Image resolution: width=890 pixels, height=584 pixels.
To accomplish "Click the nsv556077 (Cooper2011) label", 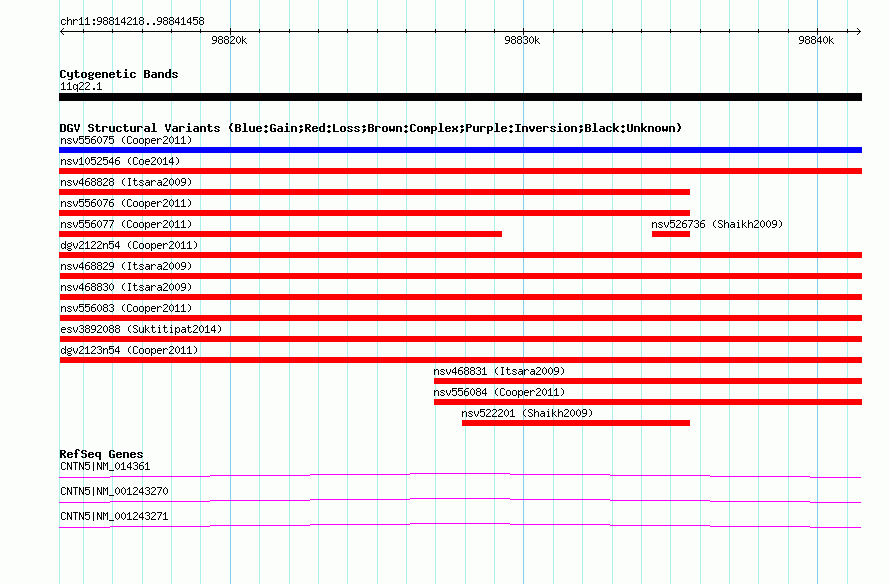I will tap(126, 224).
